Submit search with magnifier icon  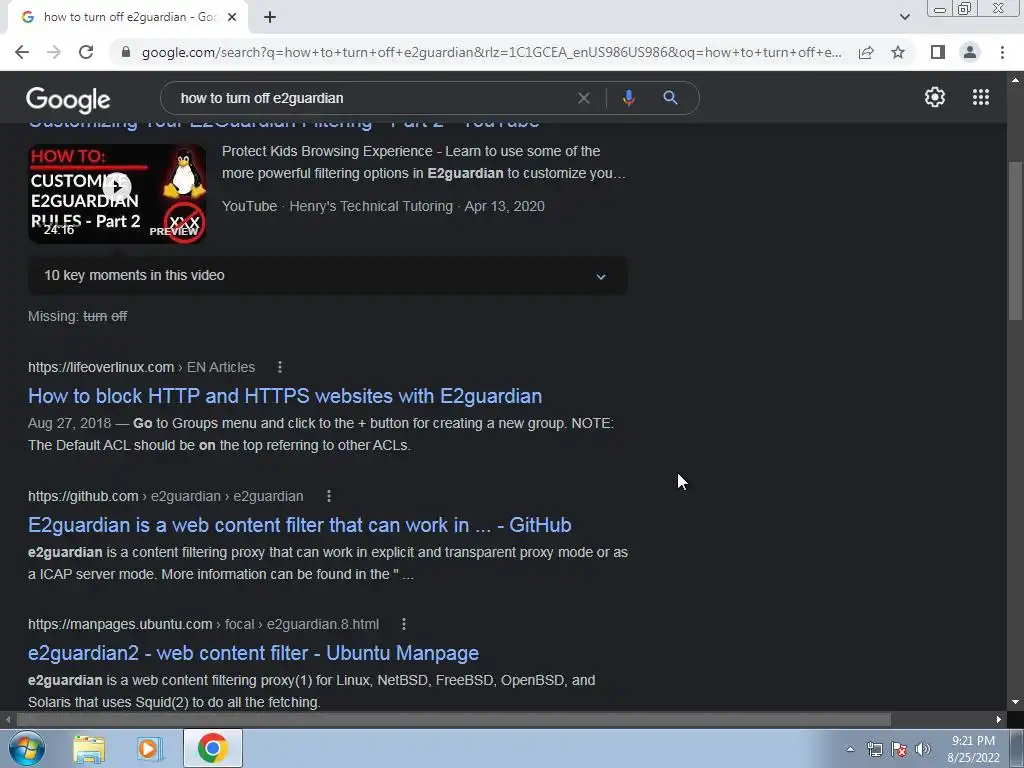click(x=670, y=98)
